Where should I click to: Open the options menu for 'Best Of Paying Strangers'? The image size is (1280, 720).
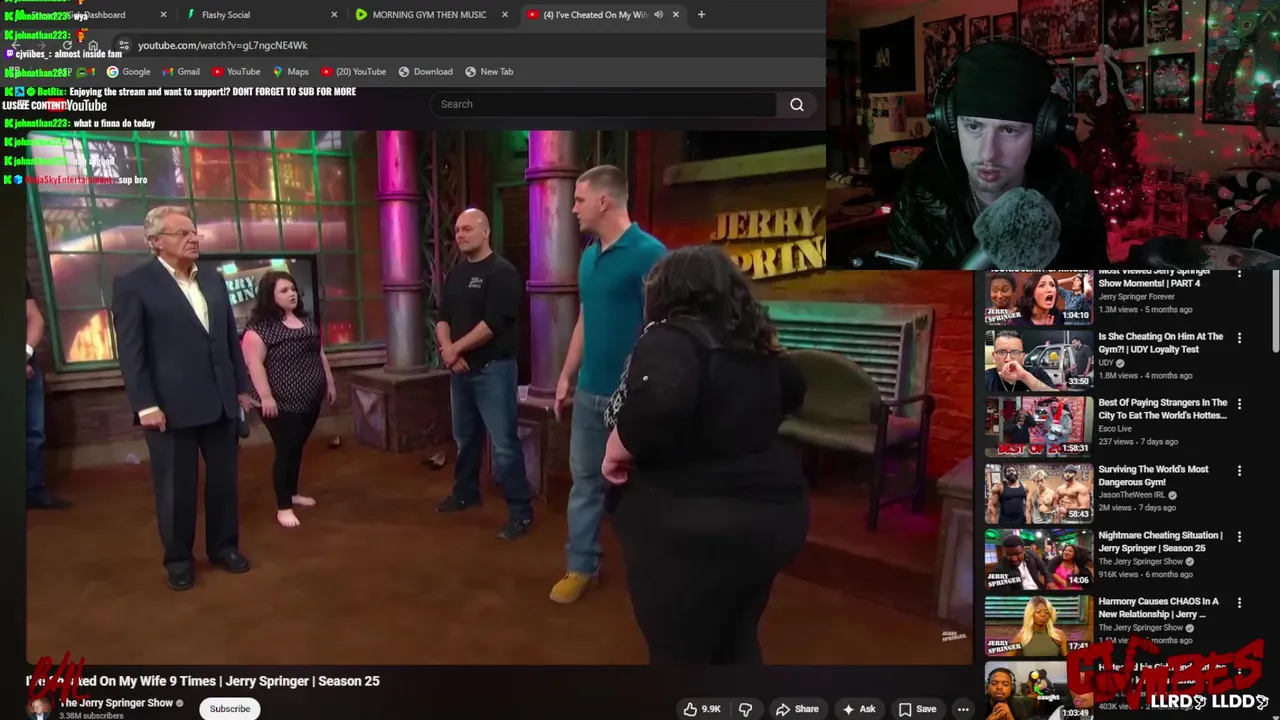[1240, 404]
